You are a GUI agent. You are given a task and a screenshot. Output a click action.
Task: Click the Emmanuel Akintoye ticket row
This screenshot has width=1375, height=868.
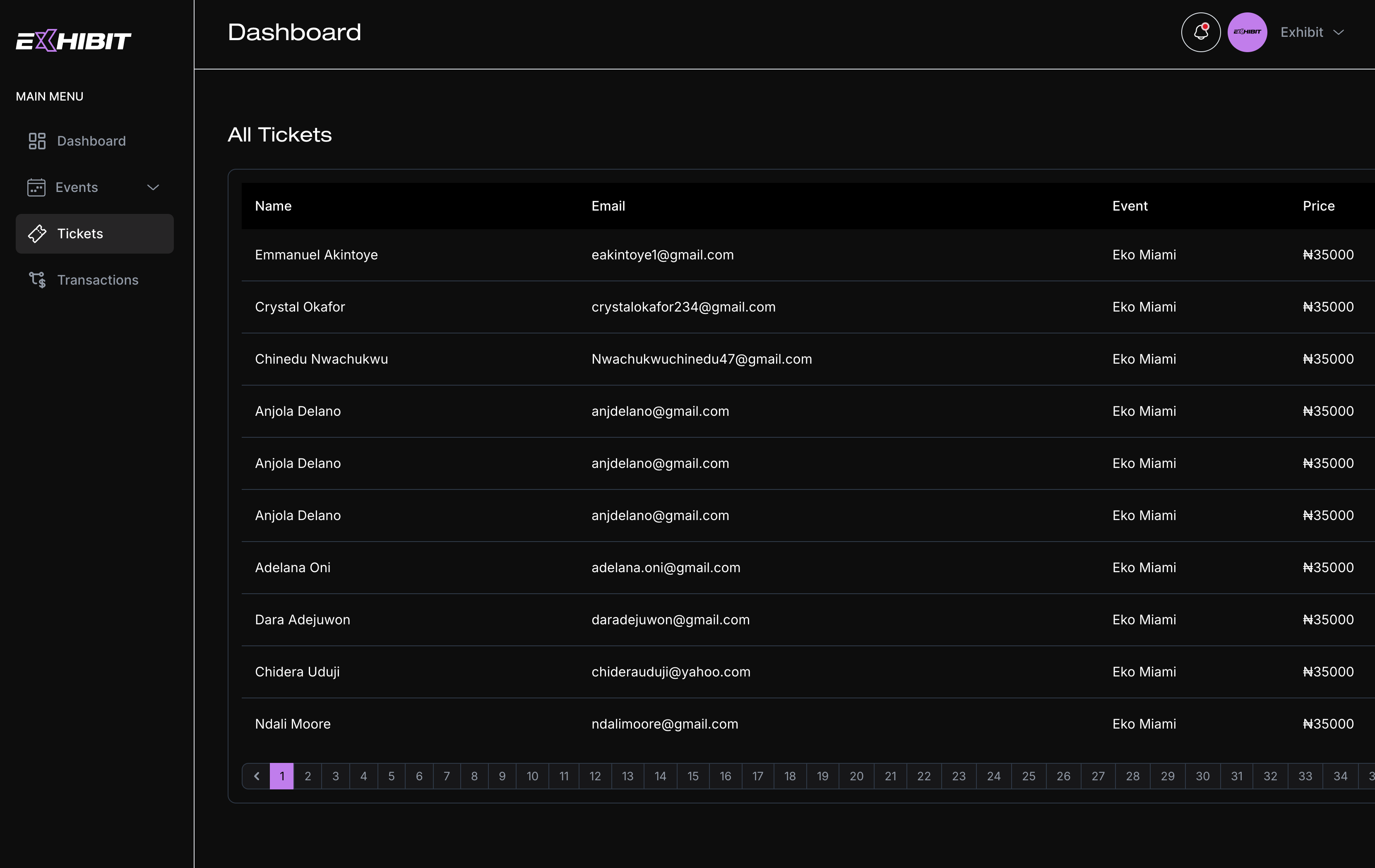click(x=808, y=254)
